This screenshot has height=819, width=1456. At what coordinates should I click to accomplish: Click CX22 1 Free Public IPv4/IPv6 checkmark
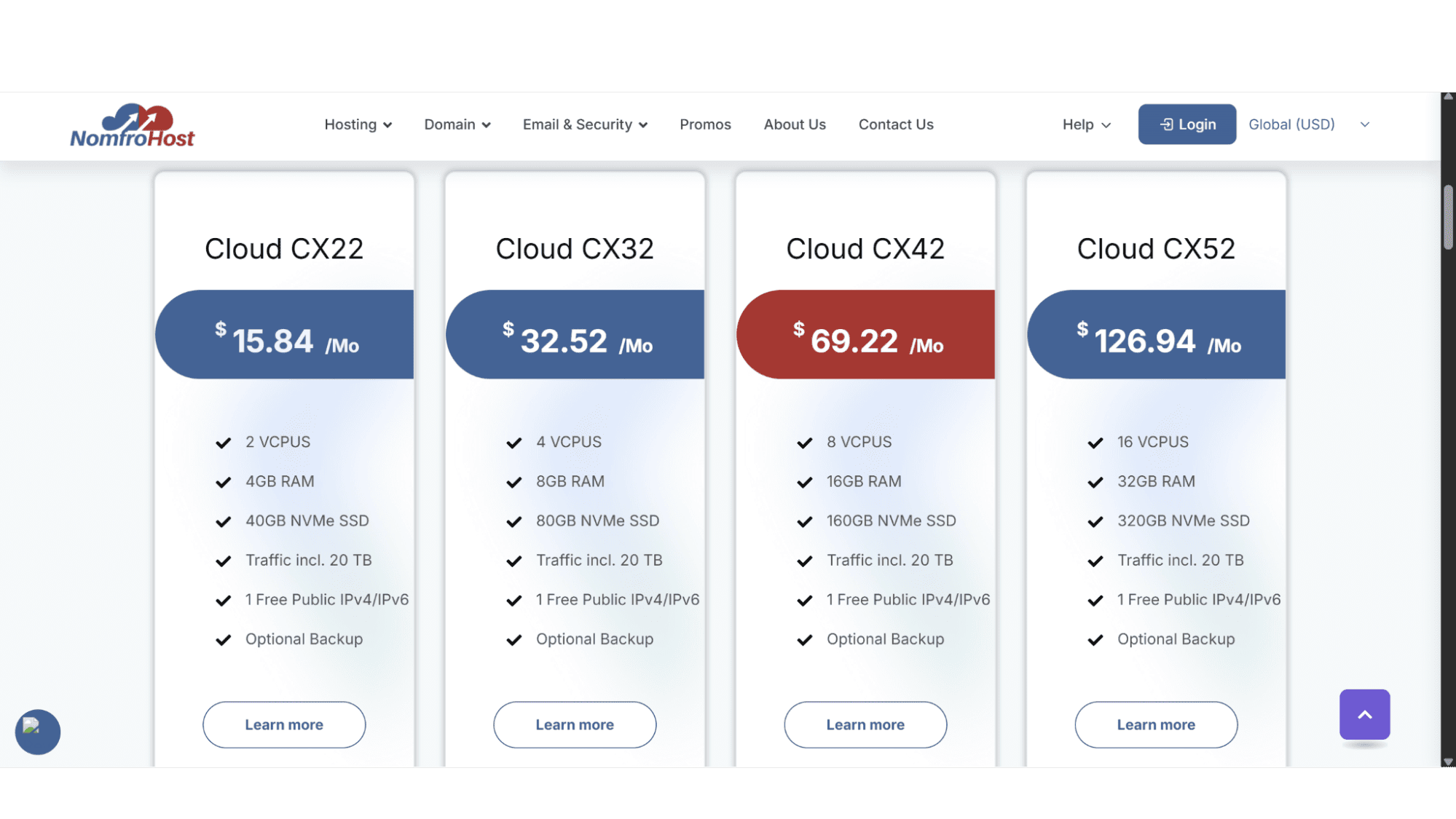pos(223,600)
